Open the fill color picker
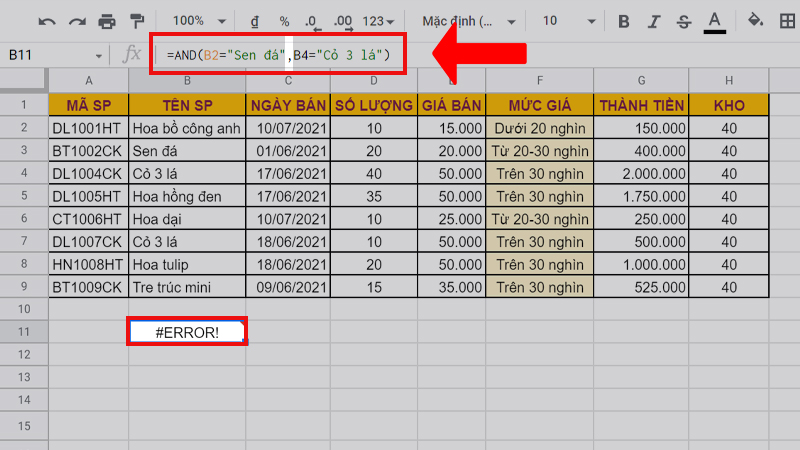Viewport: 800px width, 450px height. coord(755,21)
